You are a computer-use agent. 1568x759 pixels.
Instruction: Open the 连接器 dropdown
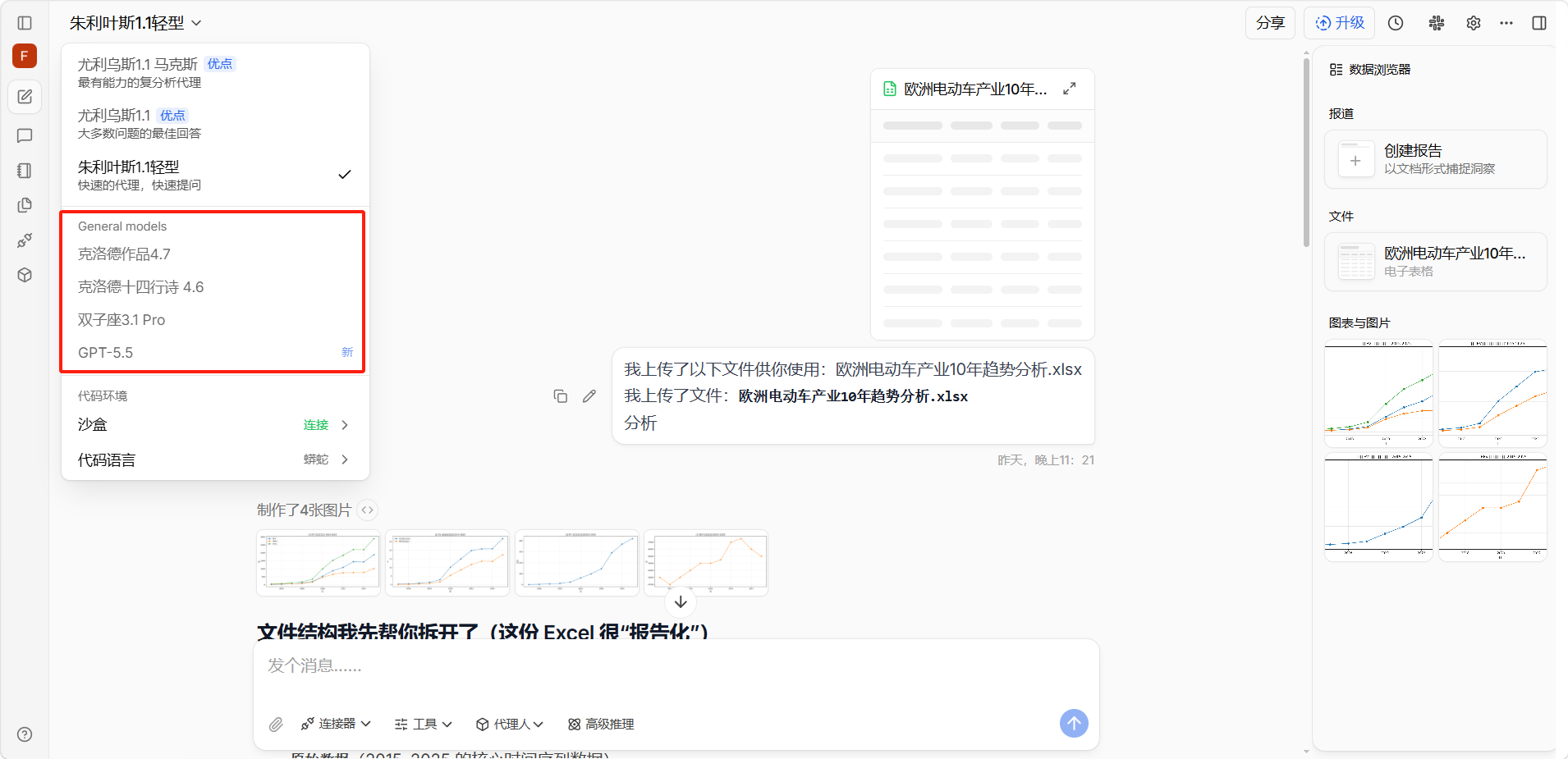pyautogui.click(x=336, y=724)
